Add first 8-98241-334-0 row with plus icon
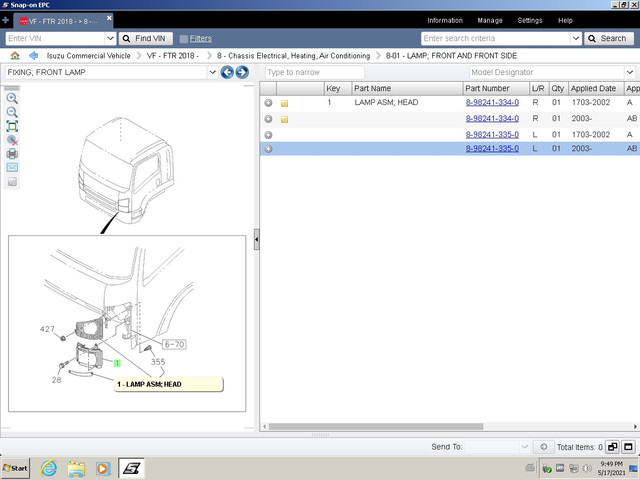 pyautogui.click(x=268, y=103)
